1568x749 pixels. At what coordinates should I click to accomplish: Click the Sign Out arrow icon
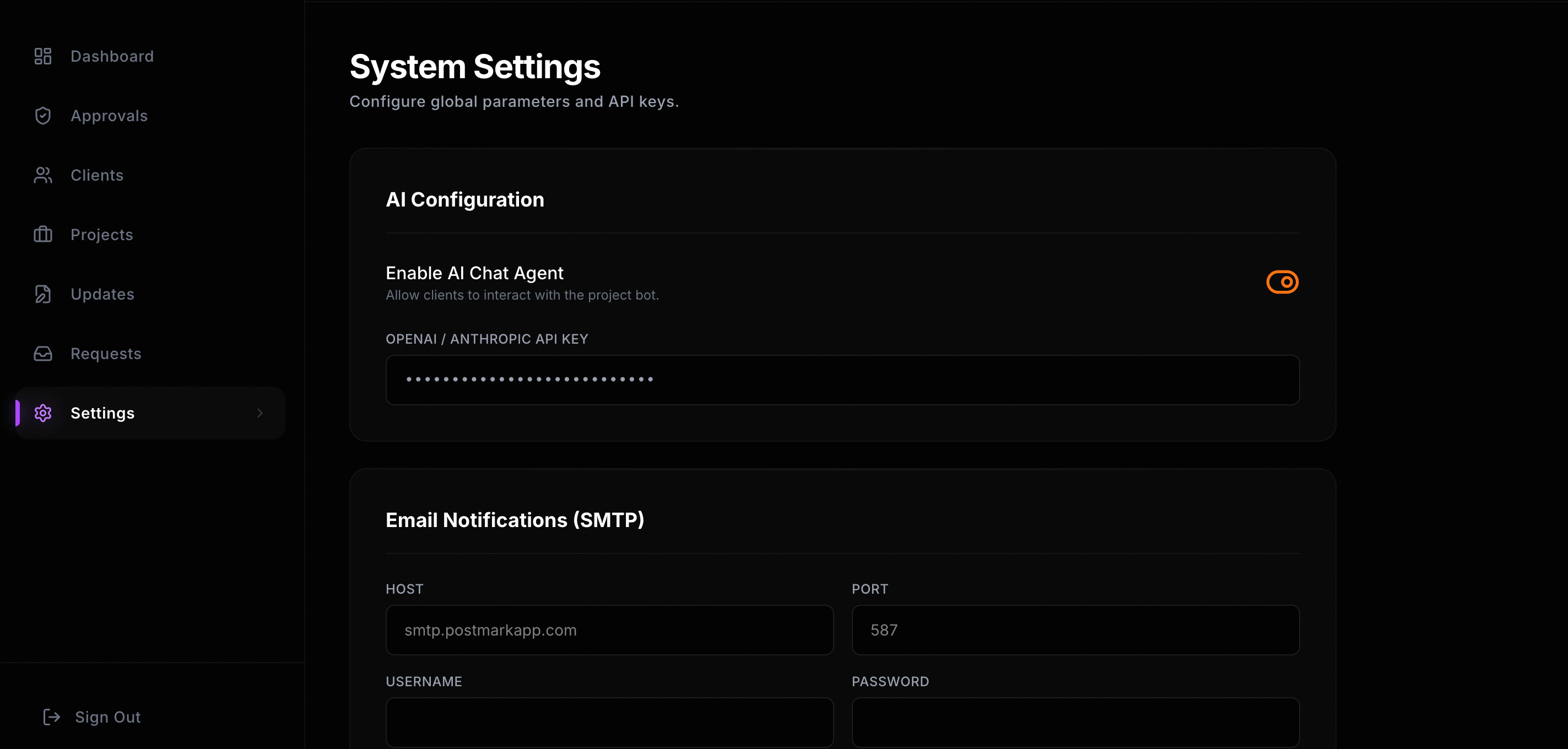pos(52,718)
